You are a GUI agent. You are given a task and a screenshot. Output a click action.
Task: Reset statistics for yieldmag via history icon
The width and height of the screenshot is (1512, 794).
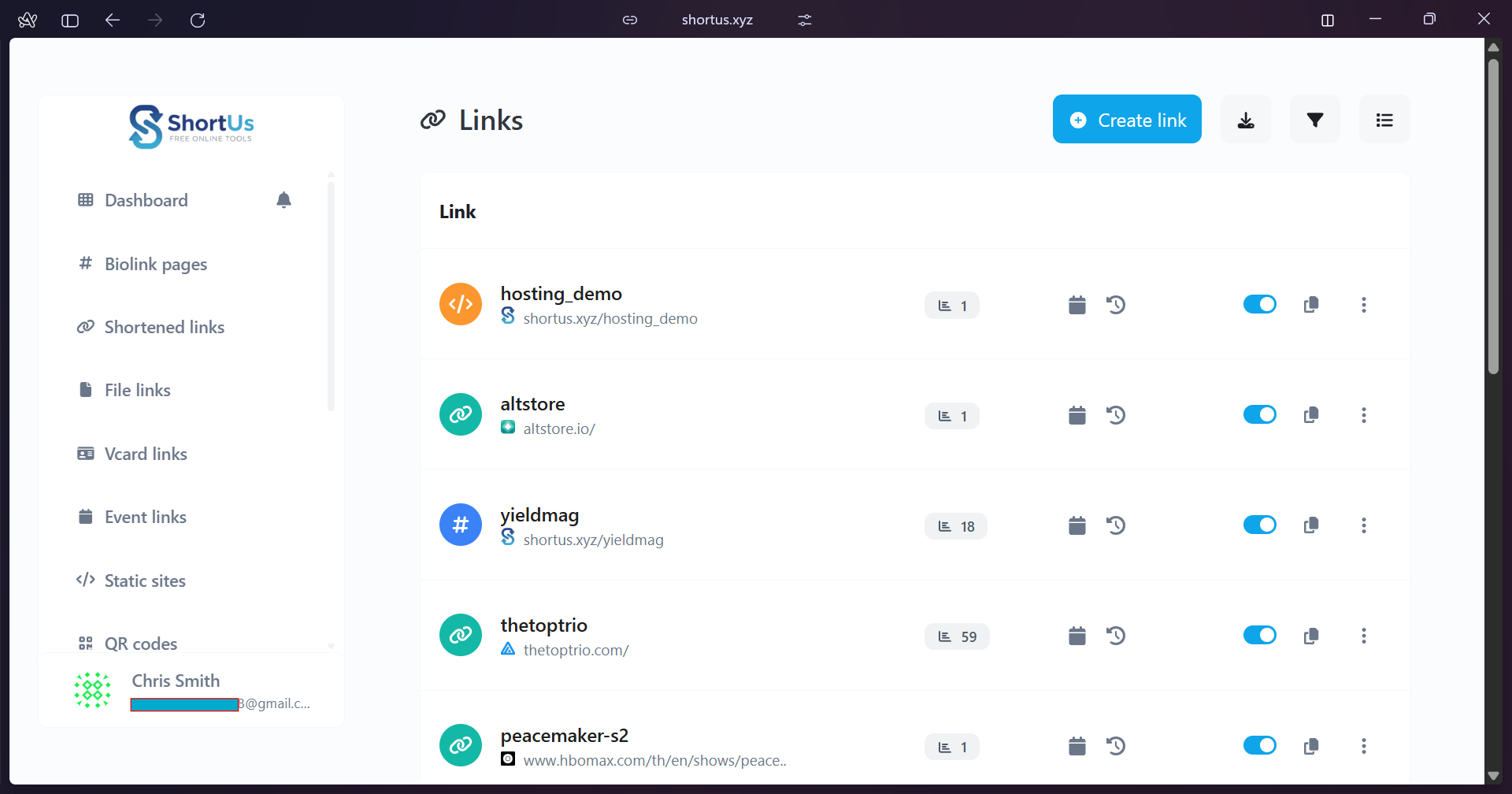click(1117, 525)
